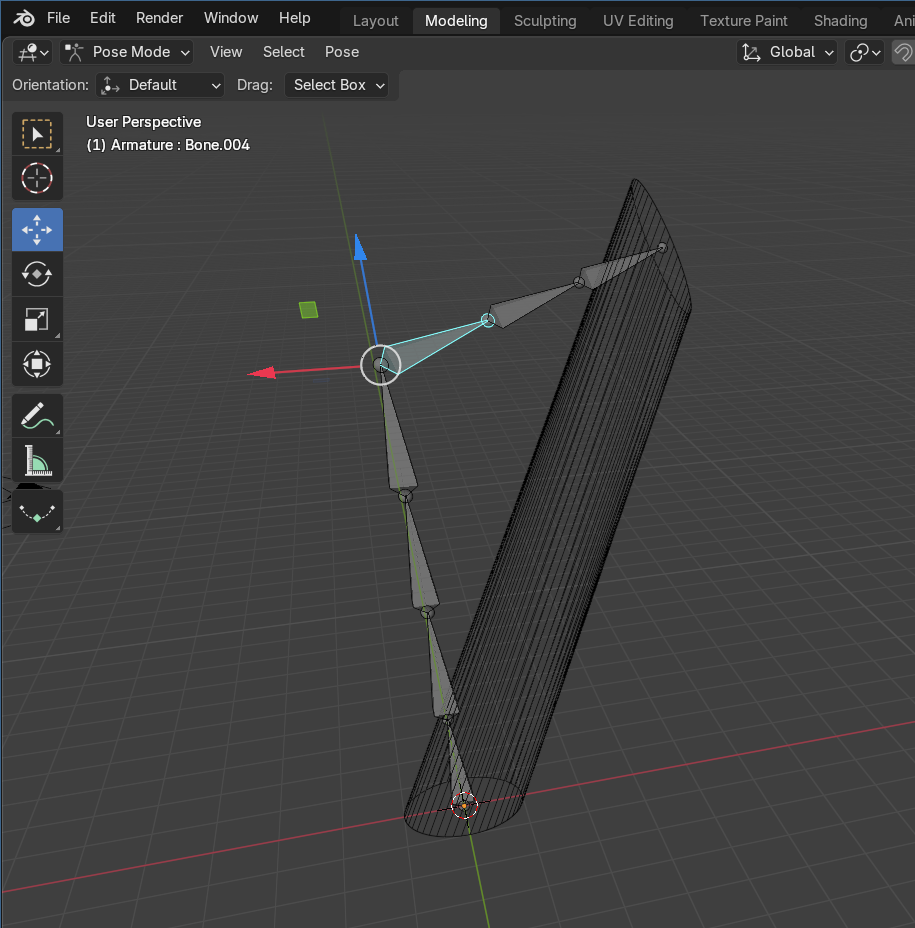Image resolution: width=915 pixels, height=928 pixels.
Task: Select the Measure ruler tool
Action: [37, 460]
